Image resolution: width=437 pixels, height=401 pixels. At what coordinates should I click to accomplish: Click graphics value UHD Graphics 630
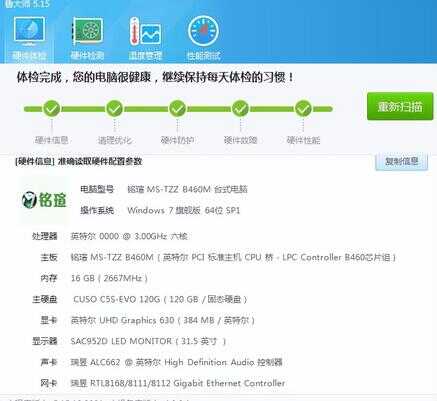coord(163,320)
